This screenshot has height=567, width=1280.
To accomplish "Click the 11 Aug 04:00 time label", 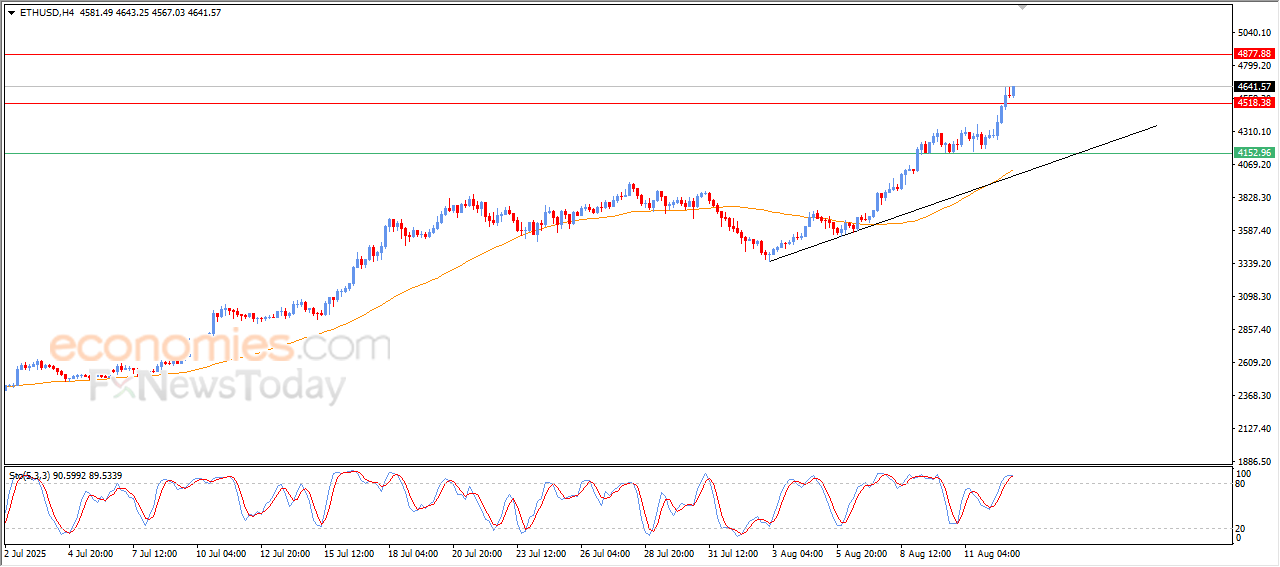I will [992, 552].
